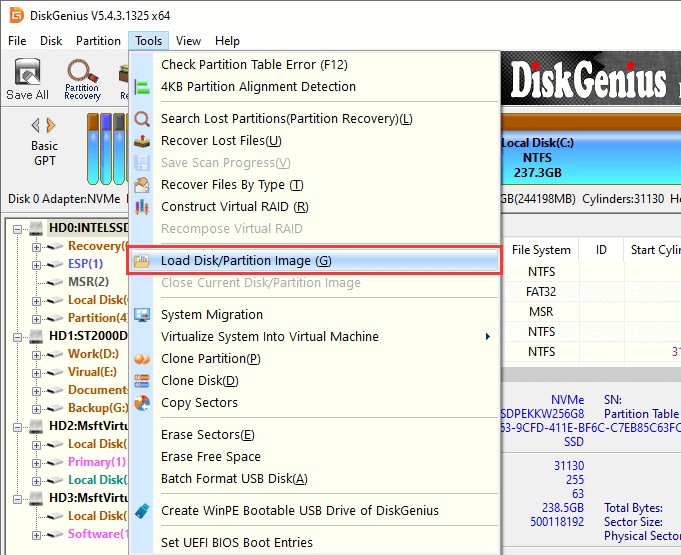The width and height of the screenshot is (681, 555).
Task: Choose Erase Free Space from the menu
Action: [210, 457]
